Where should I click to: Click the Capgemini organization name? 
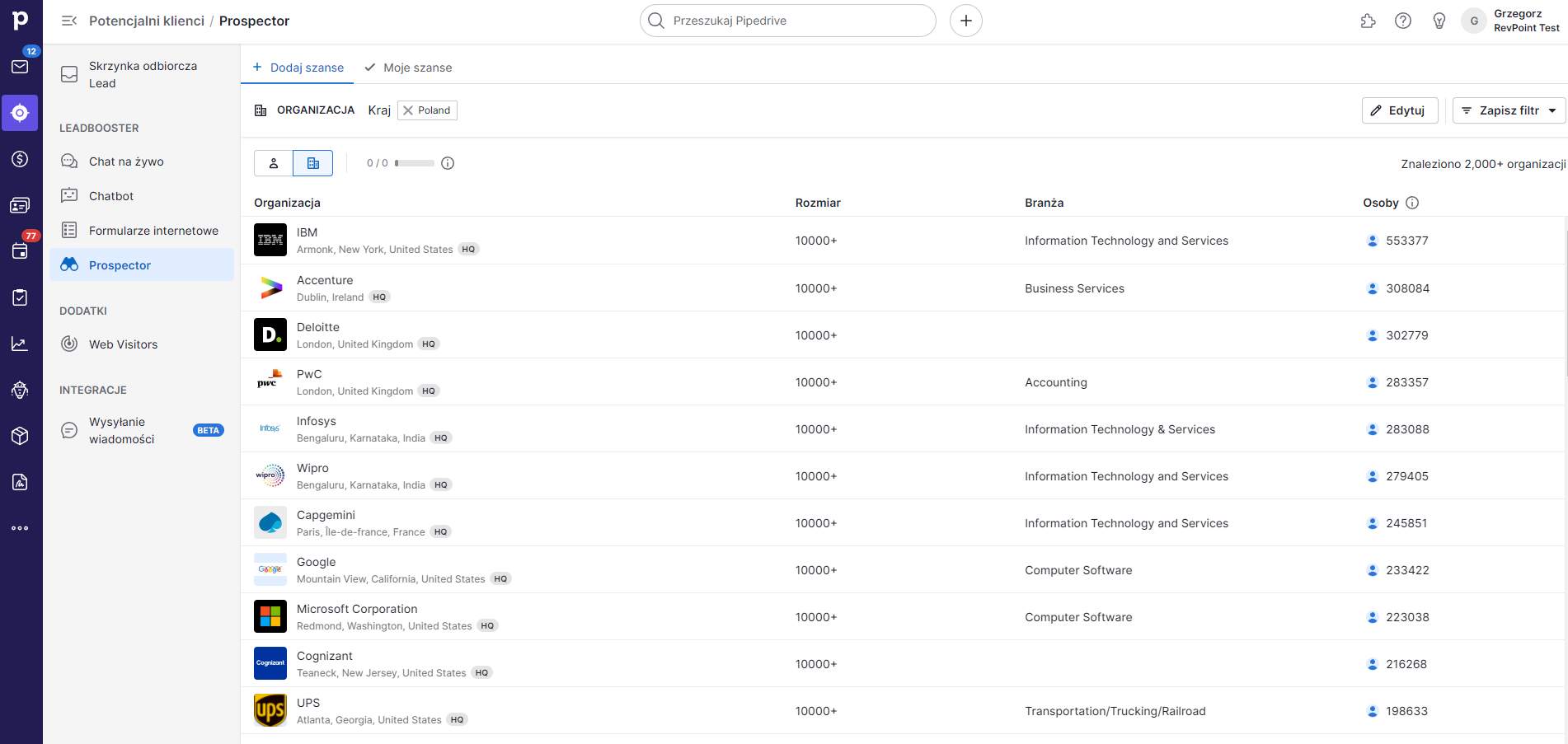click(326, 515)
